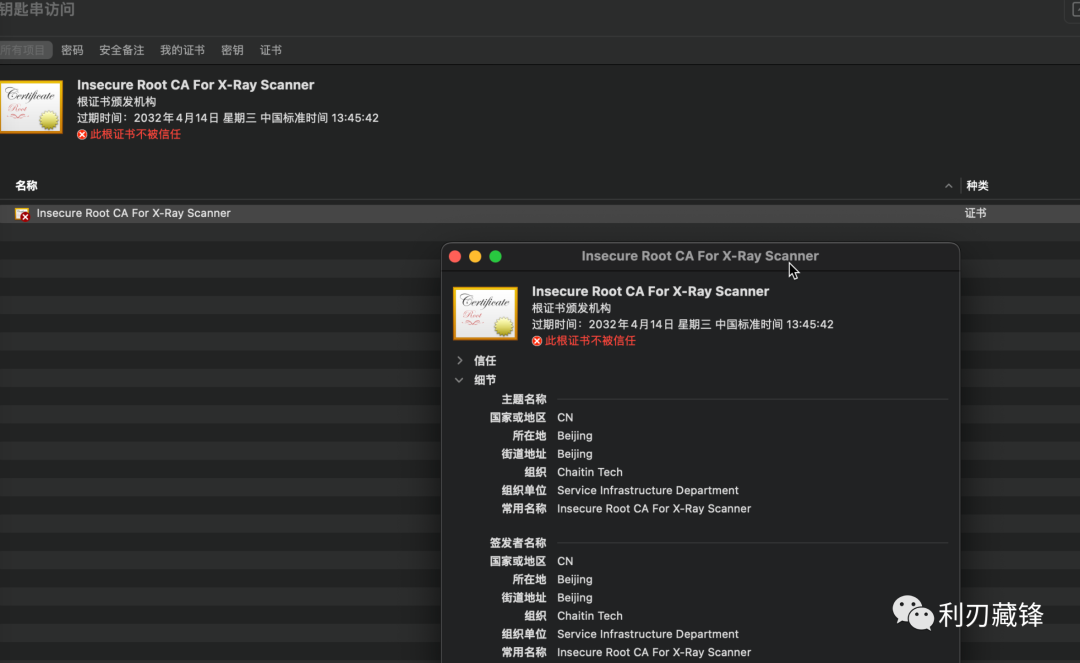Collapse the 细节 section

(x=459, y=380)
